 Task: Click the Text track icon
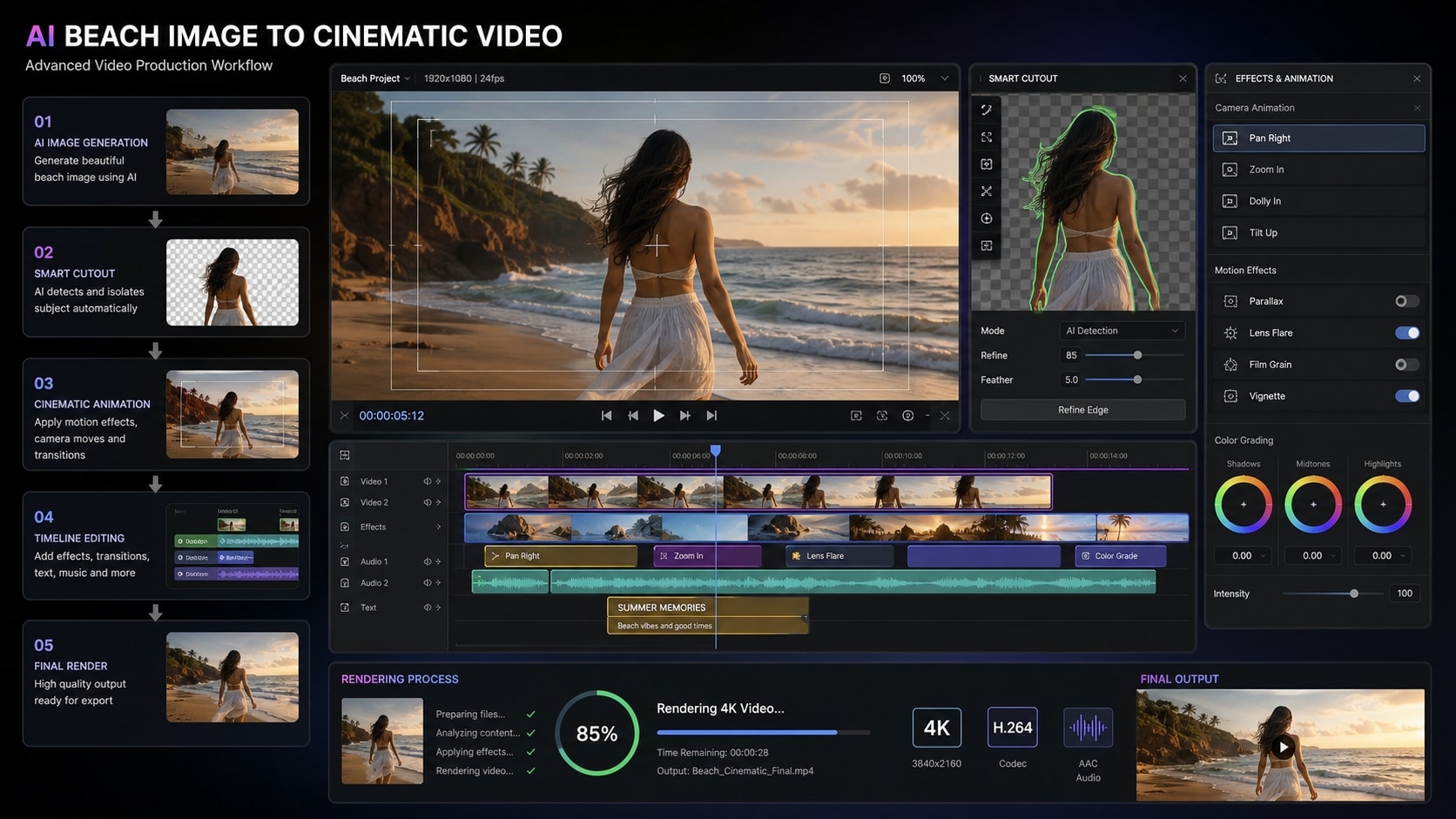tap(345, 608)
